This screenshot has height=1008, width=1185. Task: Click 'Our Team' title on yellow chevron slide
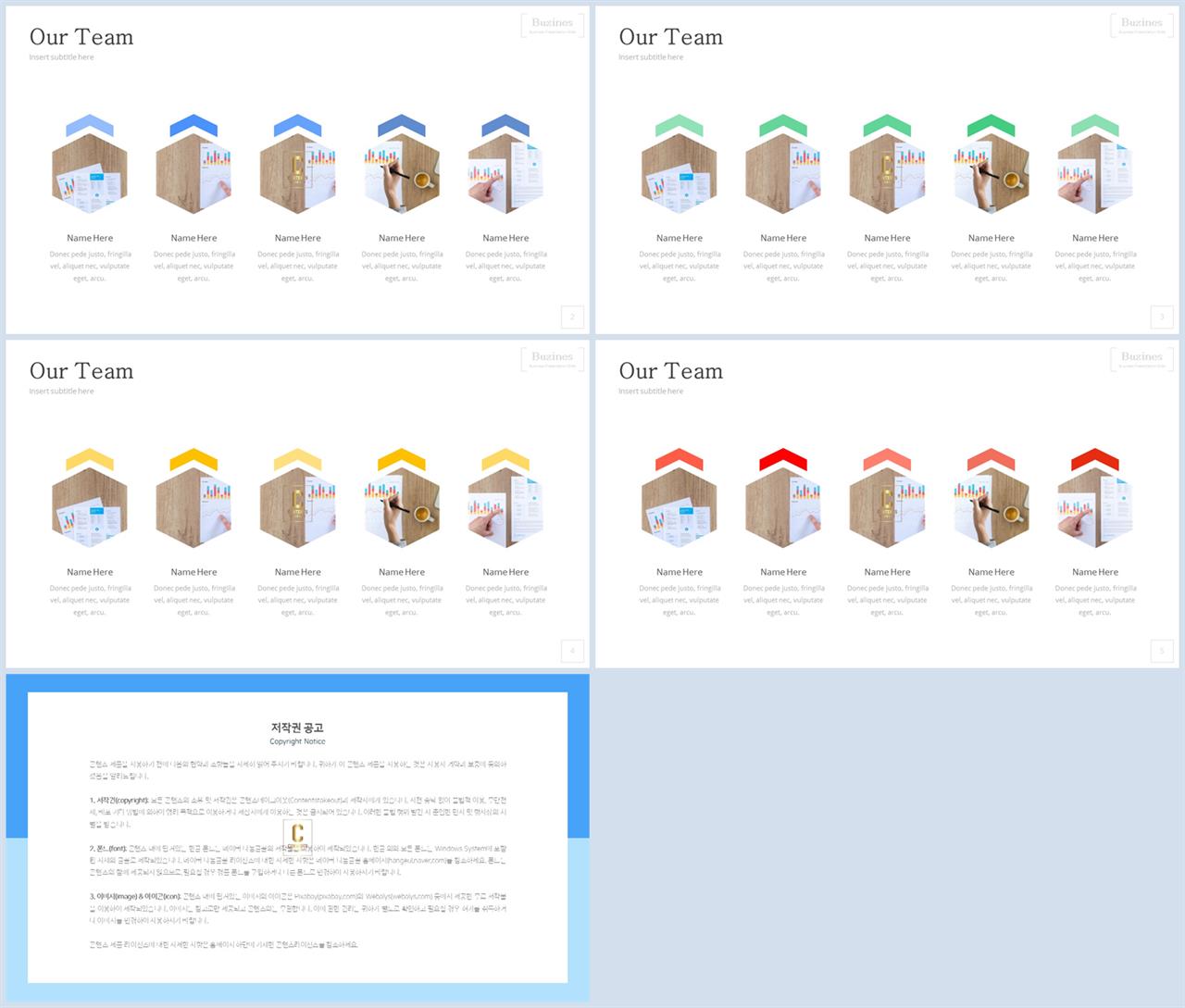point(81,371)
